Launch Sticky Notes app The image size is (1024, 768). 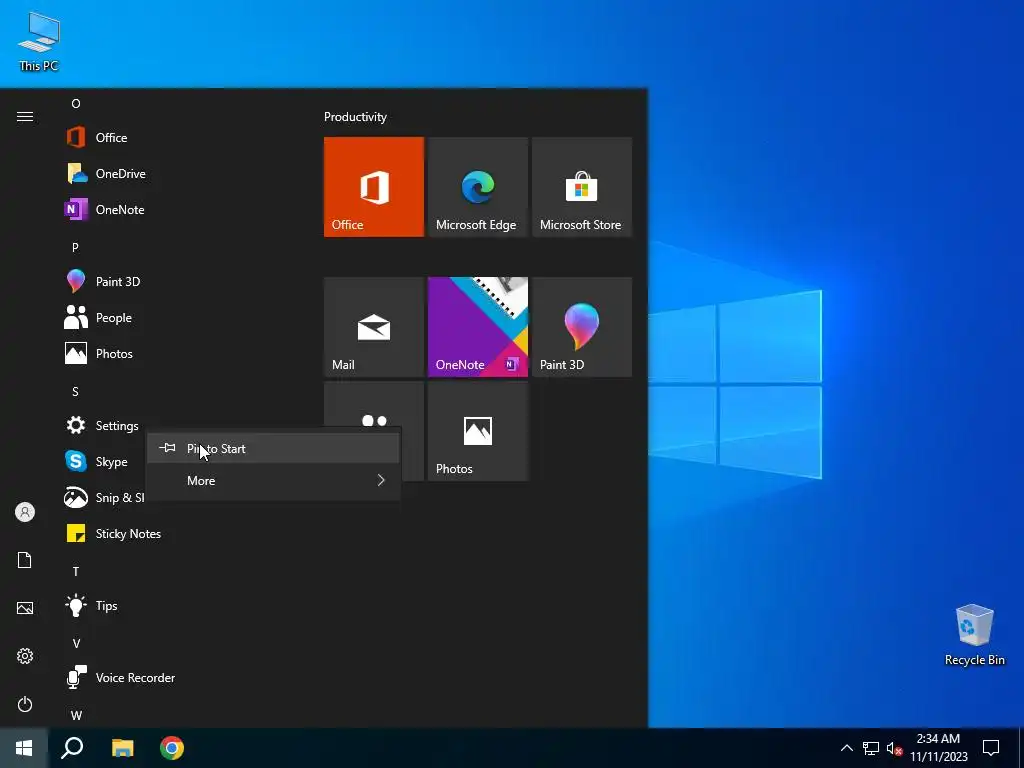[183, 534]
